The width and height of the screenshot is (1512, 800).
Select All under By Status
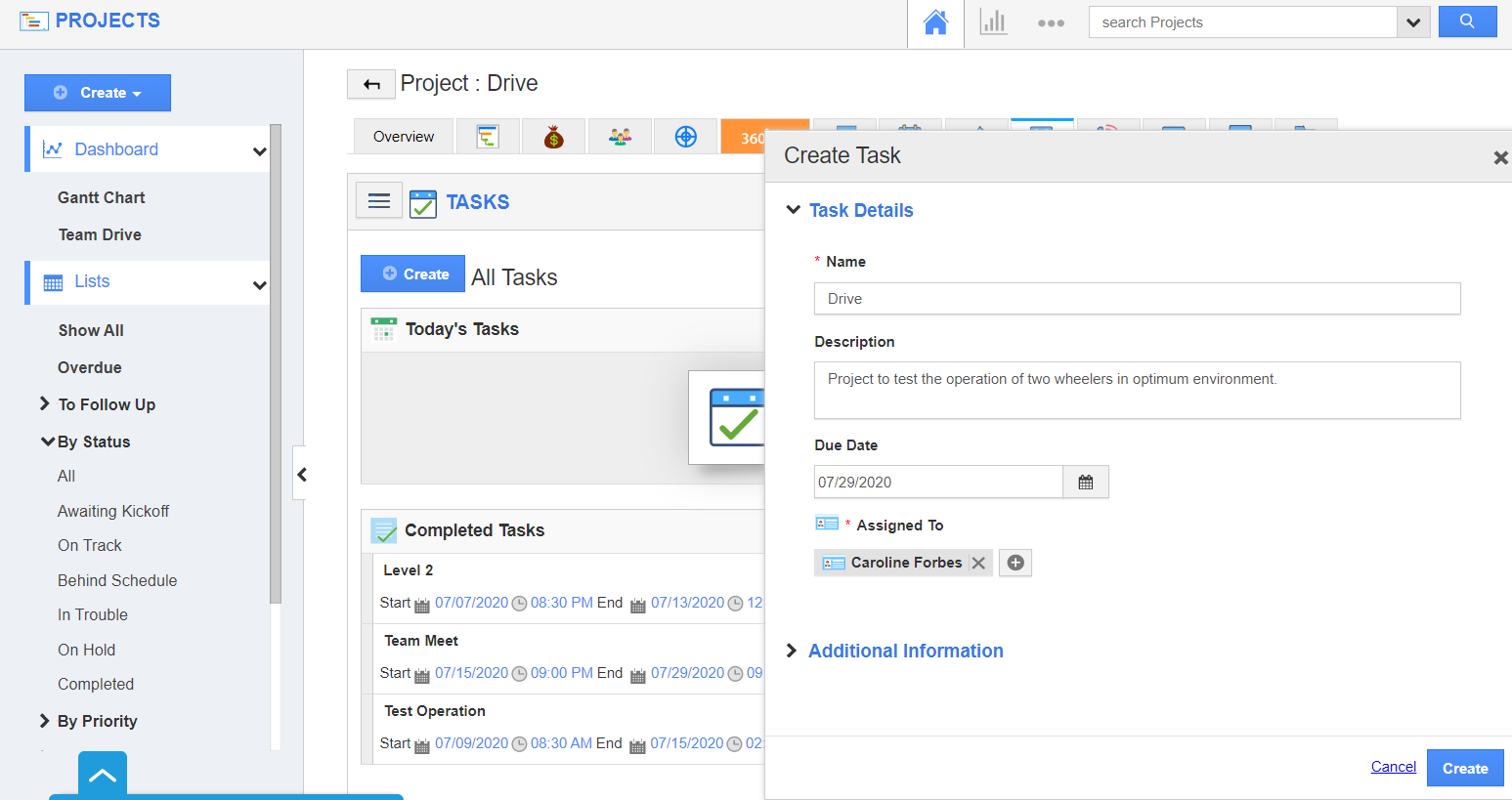pos(66,476)
